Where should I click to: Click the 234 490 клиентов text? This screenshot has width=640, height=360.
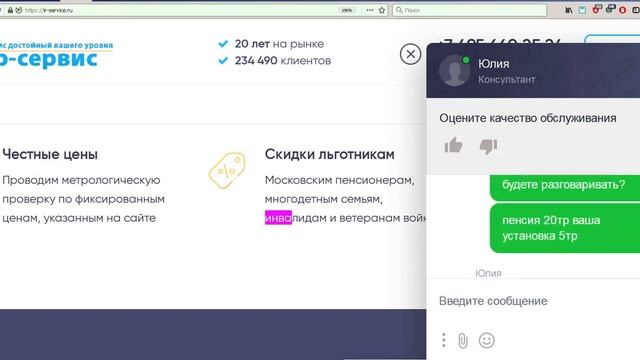point(282,61)
